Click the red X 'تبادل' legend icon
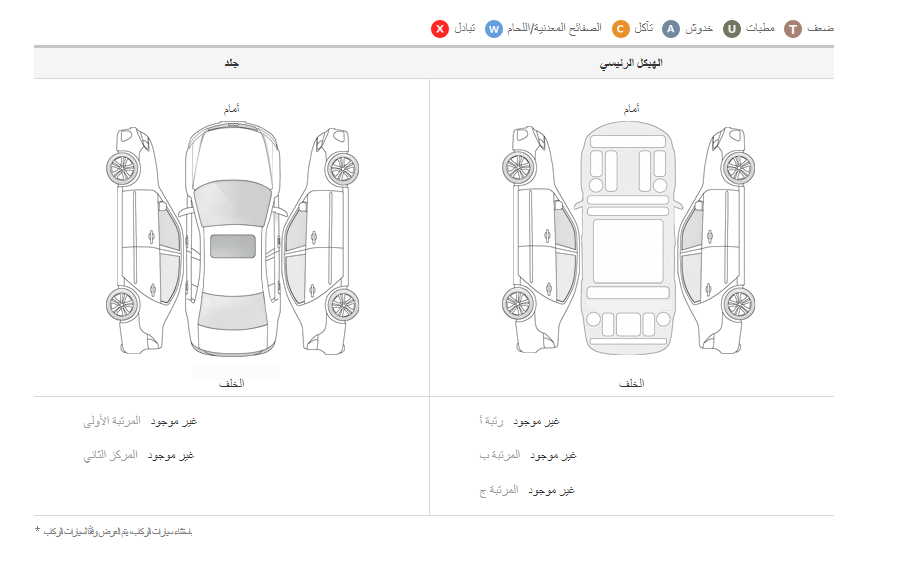Screen dimensions: 904x581 click(x=440, y=29)
